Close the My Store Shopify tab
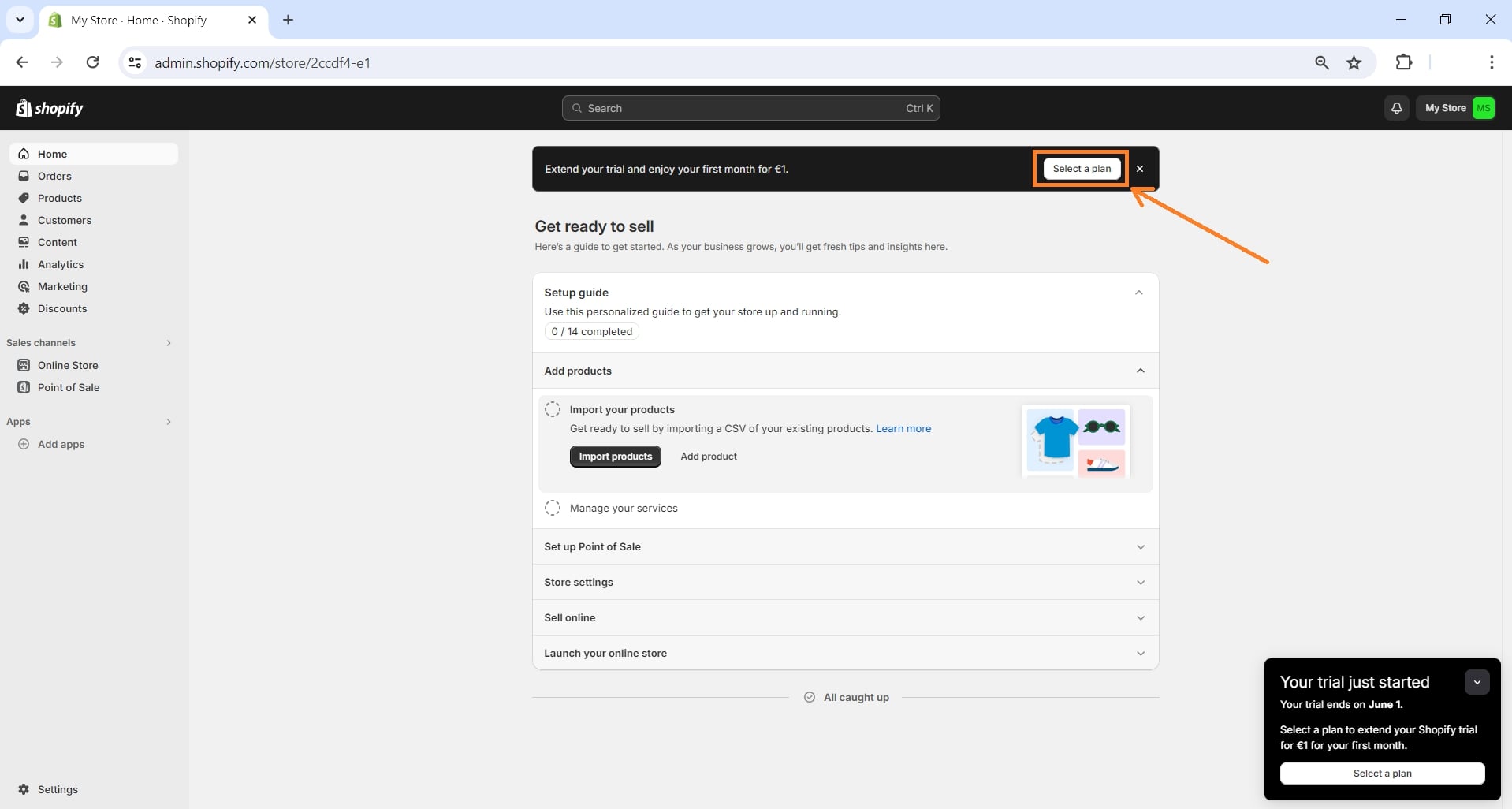Image resolution: width=1512 pixels, height=809 pixels. point(252,20)
